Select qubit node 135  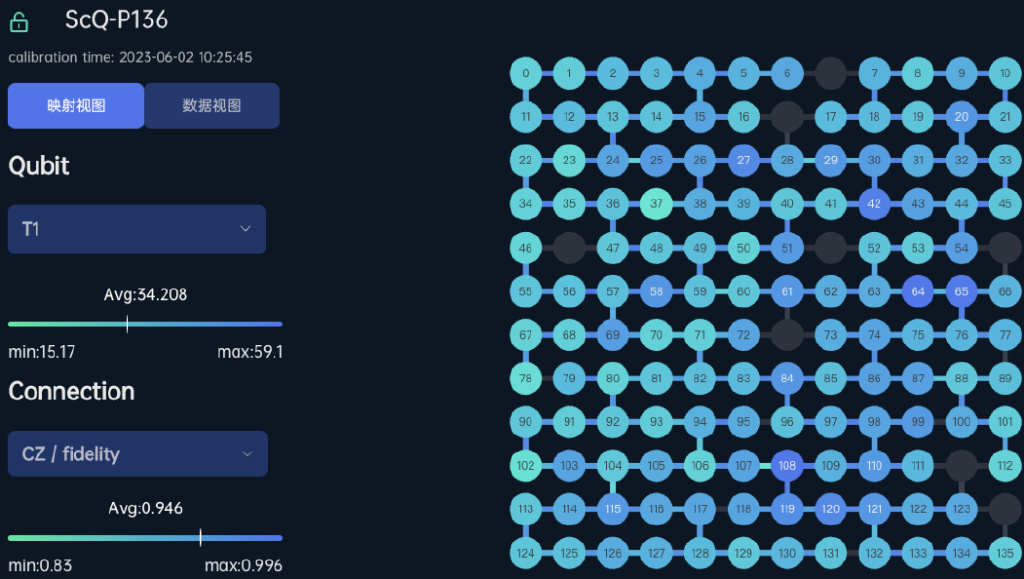coord(1005,552)
